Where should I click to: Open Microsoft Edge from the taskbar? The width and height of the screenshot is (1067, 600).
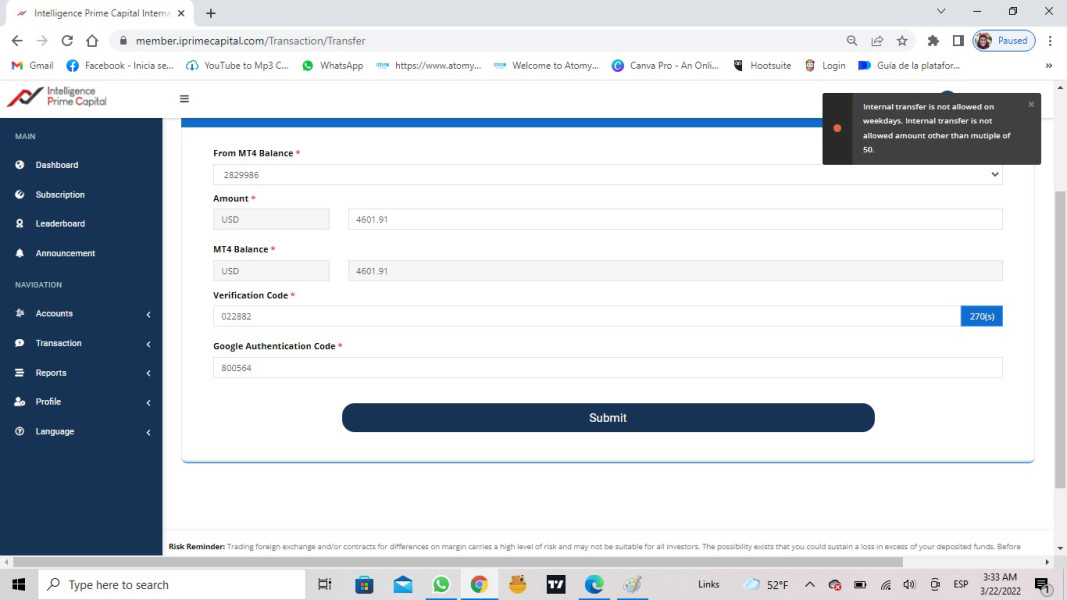coord(594,584)
